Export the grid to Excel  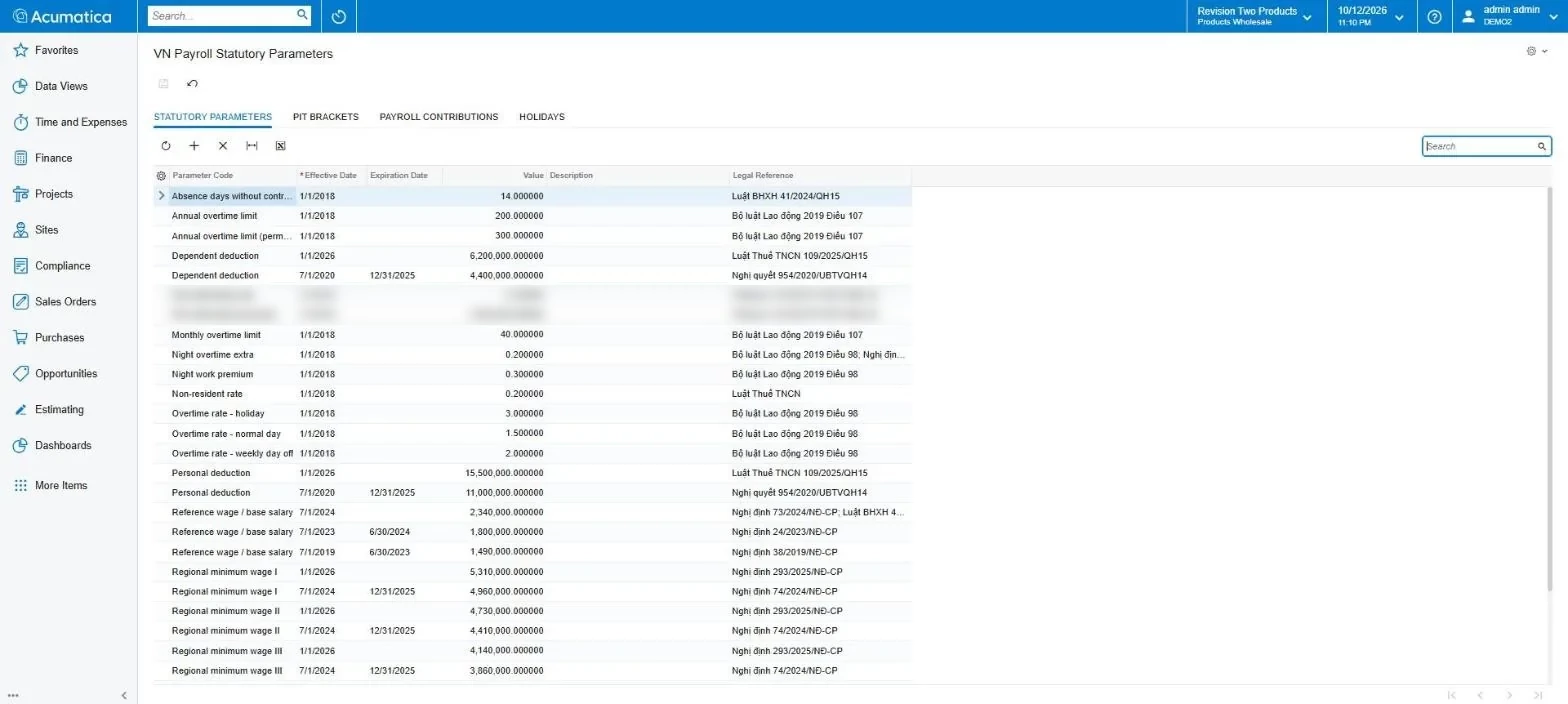click(x=281, y=146)
